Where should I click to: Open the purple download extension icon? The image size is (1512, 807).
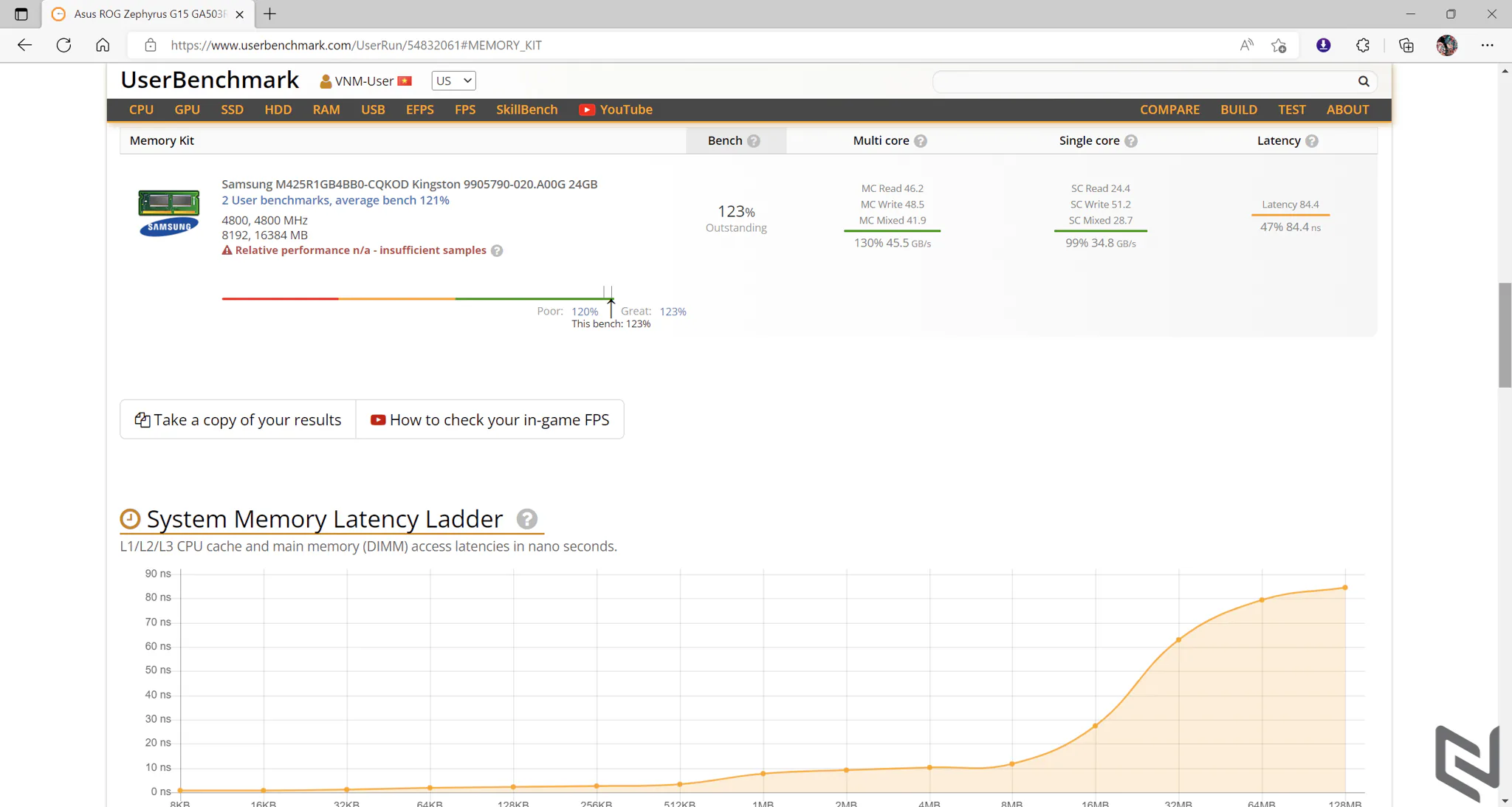[1324, 45]
